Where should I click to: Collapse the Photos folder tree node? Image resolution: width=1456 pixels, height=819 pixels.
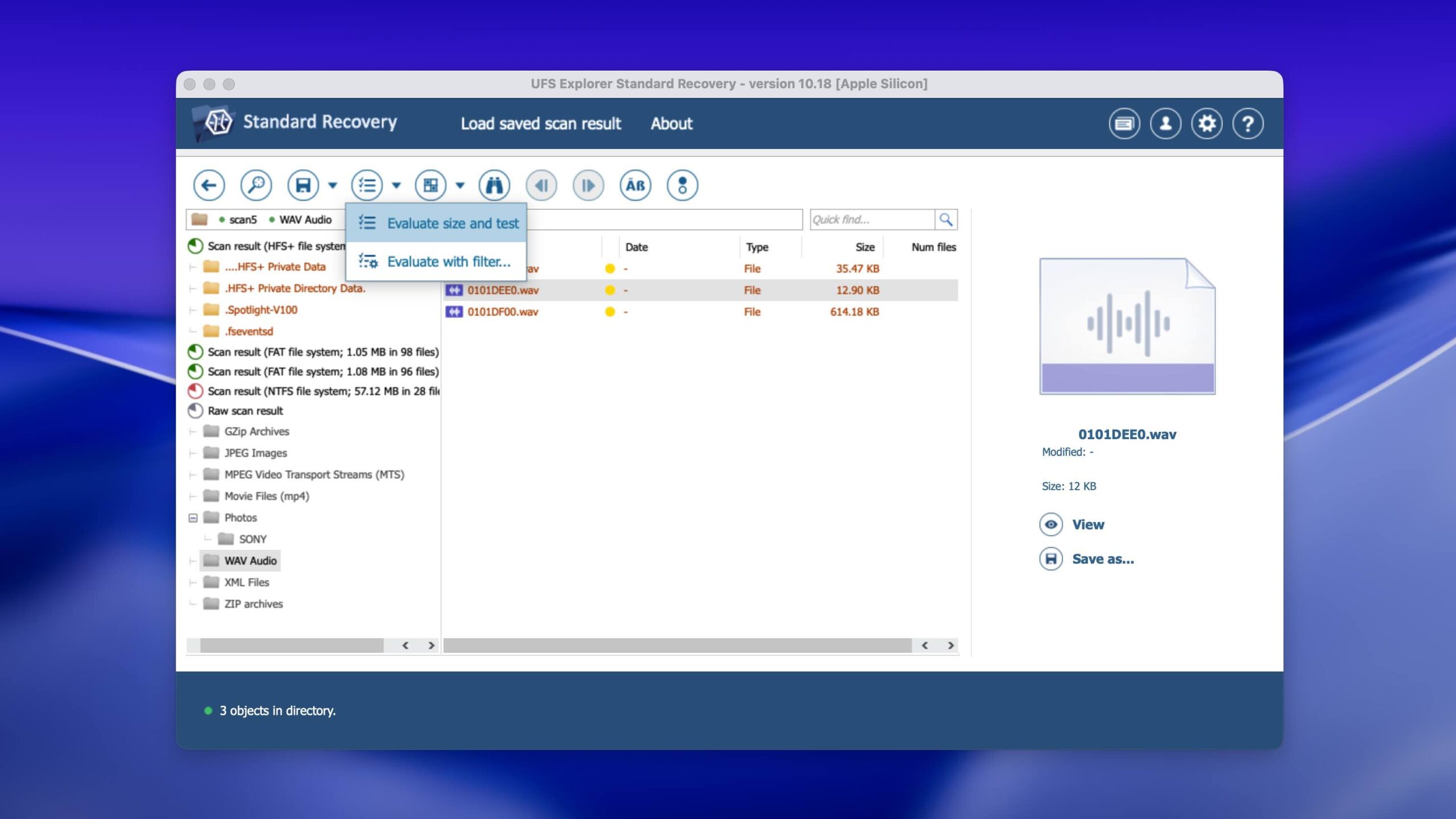(193, 518)
